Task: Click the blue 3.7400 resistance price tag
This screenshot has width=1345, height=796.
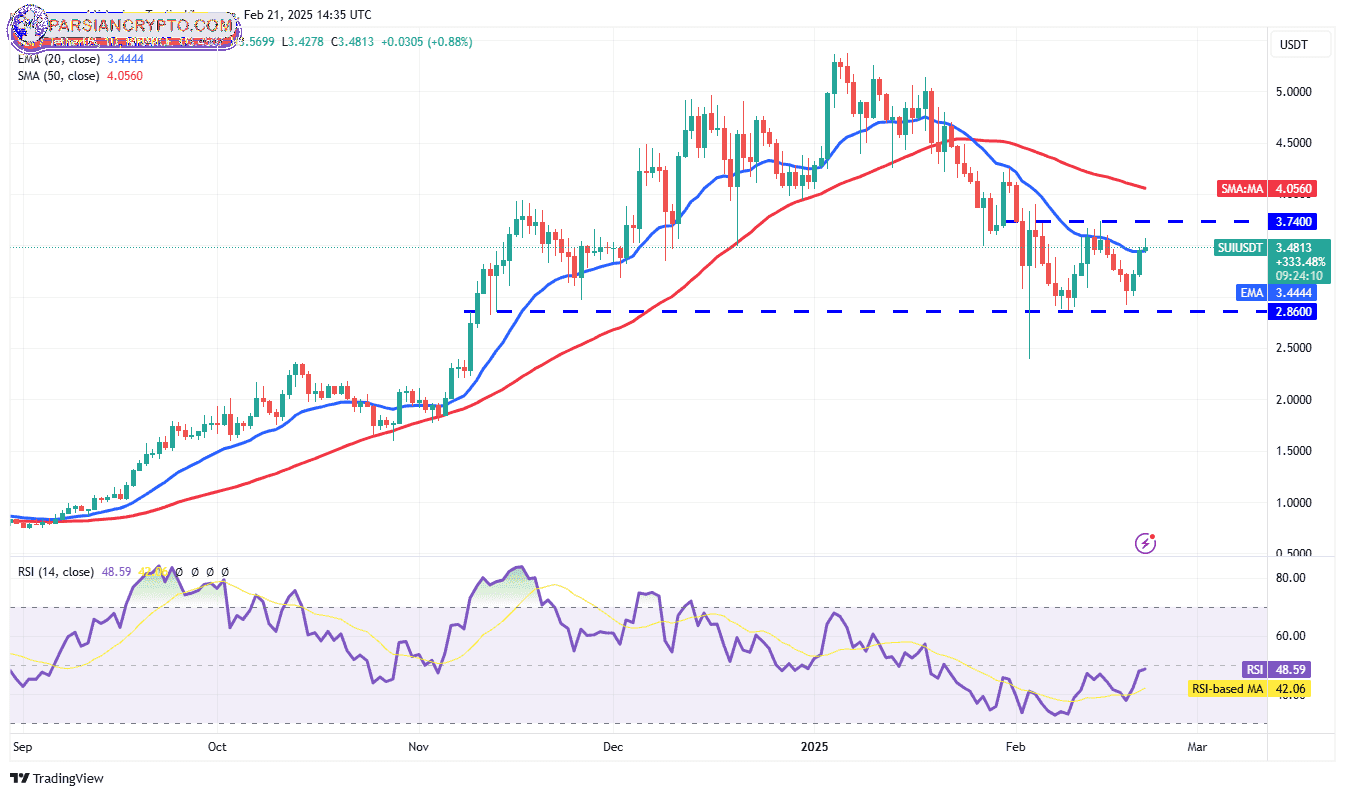Action: coord(1295,221)
